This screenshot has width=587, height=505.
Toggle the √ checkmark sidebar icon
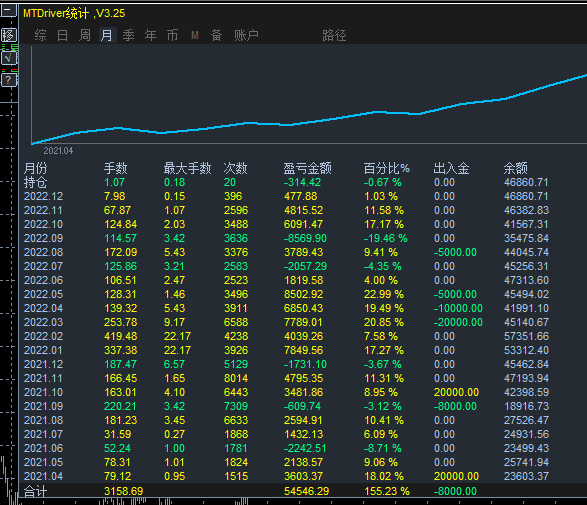9,58
